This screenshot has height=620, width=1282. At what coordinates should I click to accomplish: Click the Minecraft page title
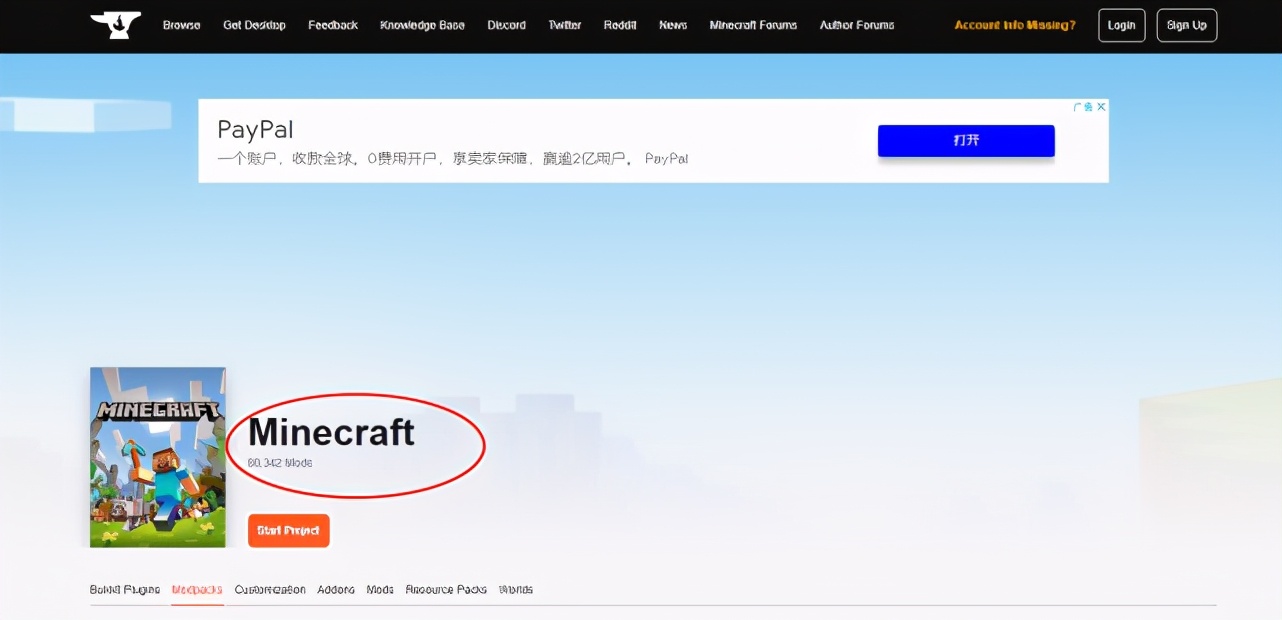point(331,432)
